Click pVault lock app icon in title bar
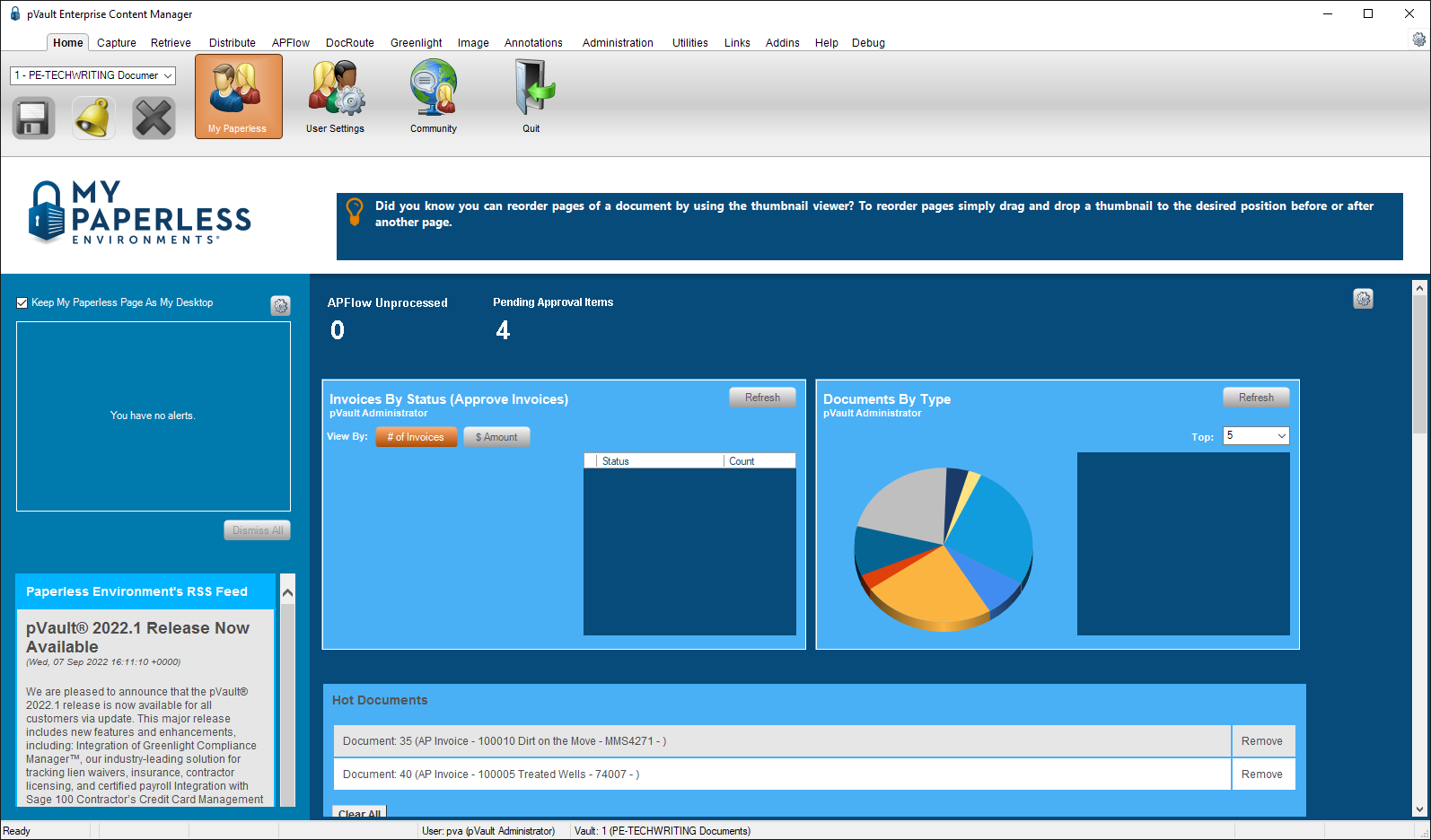The width and height of the screenshot is (1431, 840). (14, 13)
